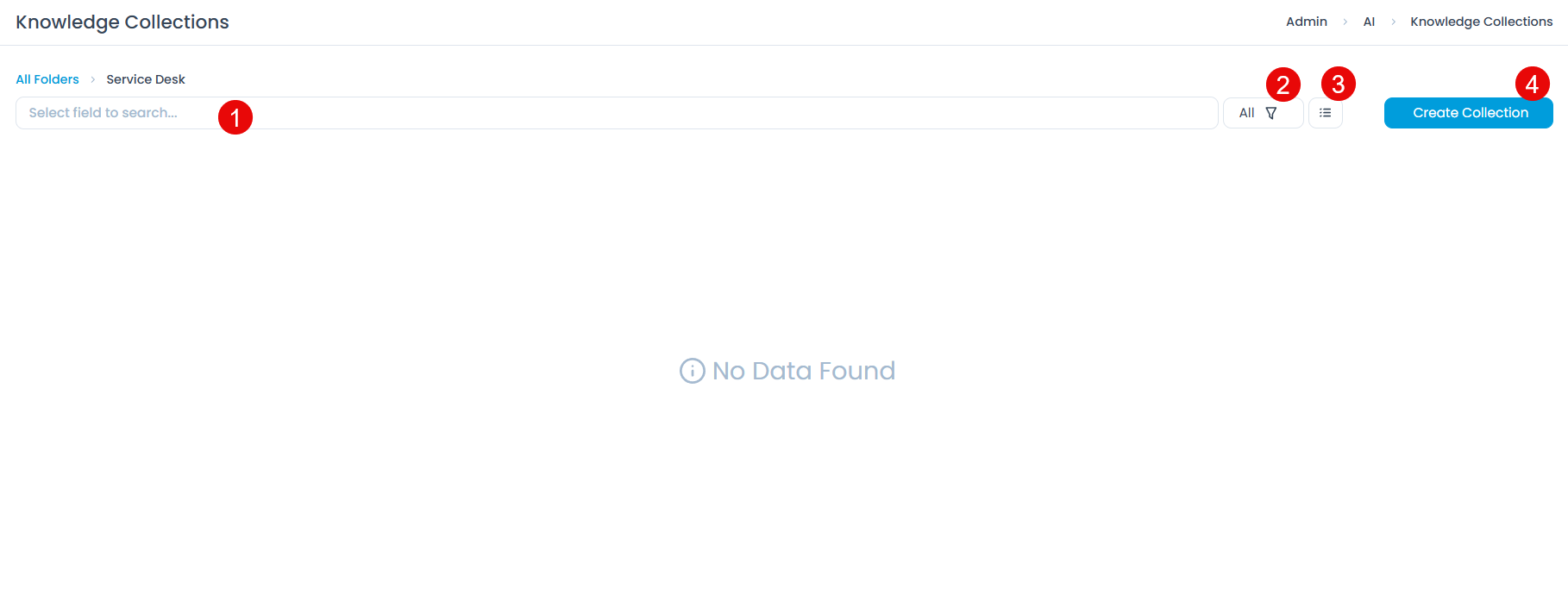Click the red number 2 marker
Viewport: 1568px width, 601px height.
(x=1283, y=85)
